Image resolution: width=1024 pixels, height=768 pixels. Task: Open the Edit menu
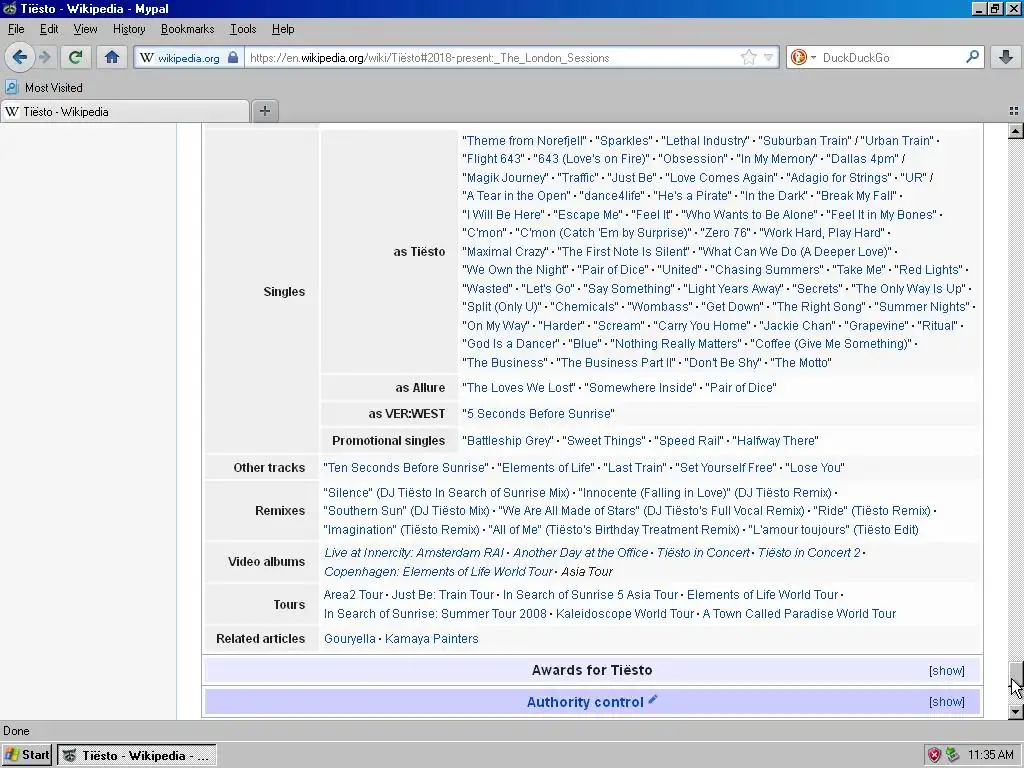[x=49, y=29]
